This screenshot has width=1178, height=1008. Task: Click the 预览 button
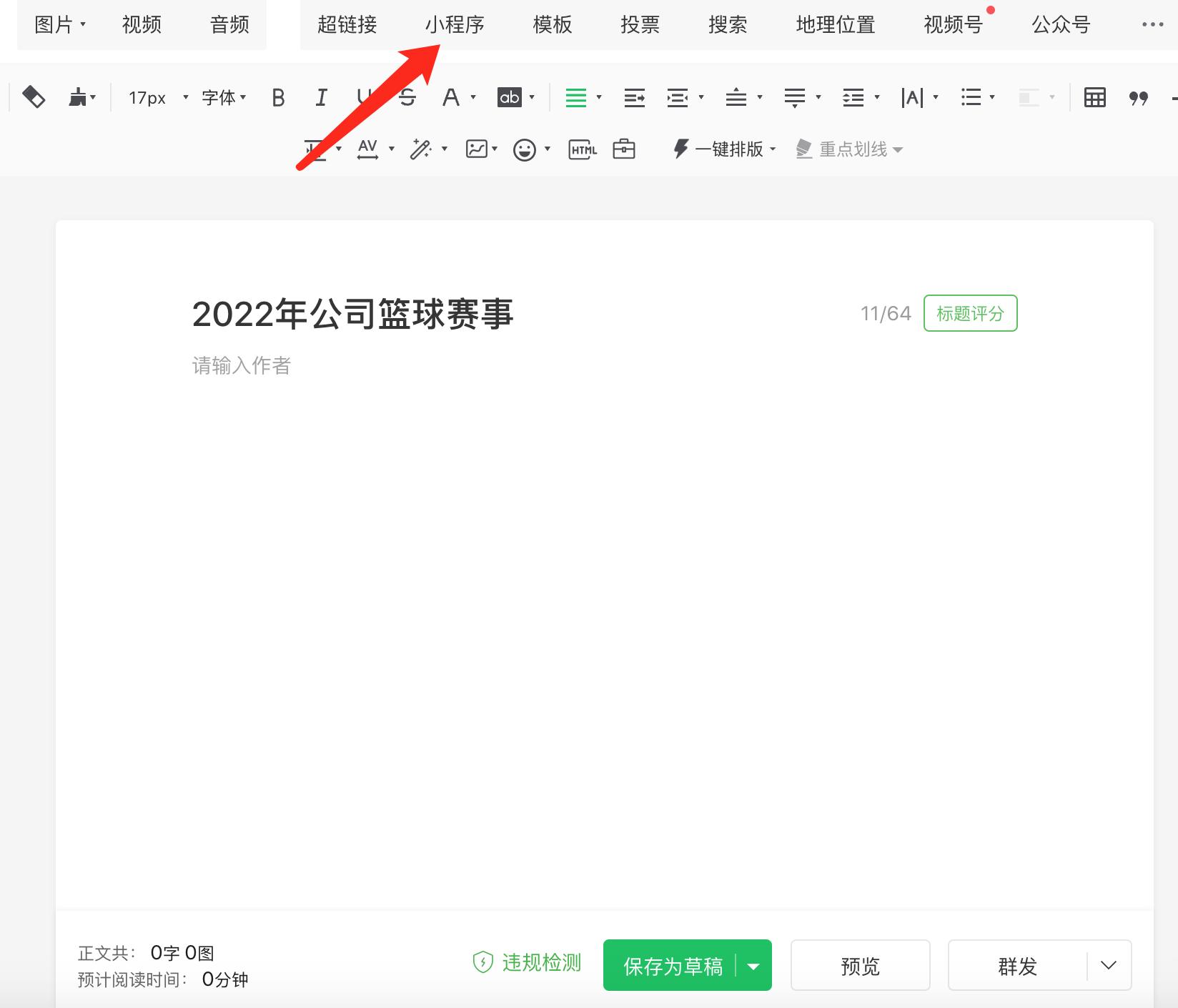pyautogui.click(x=861, y=965)
